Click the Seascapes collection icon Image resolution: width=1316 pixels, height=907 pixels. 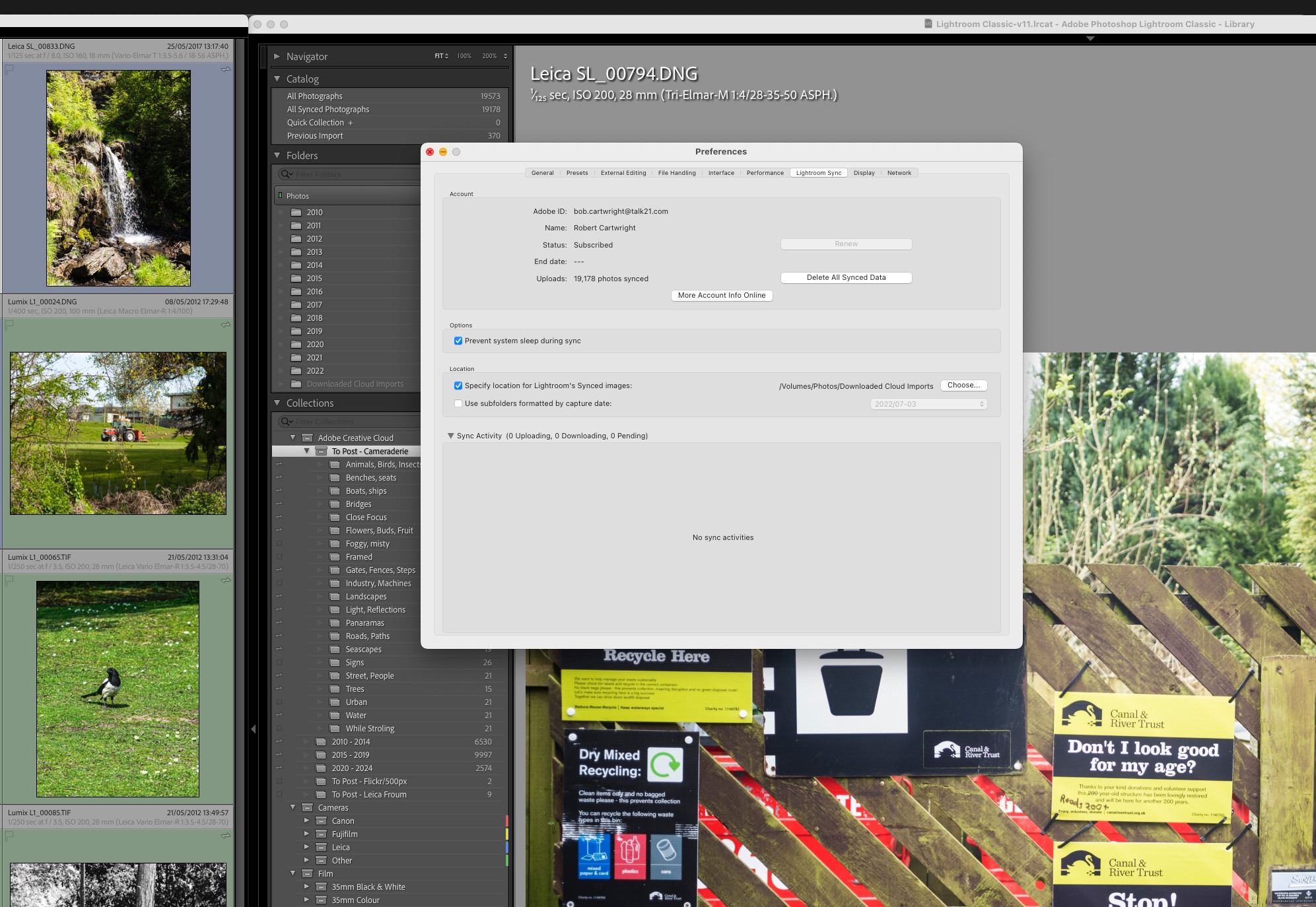(335, 649)
